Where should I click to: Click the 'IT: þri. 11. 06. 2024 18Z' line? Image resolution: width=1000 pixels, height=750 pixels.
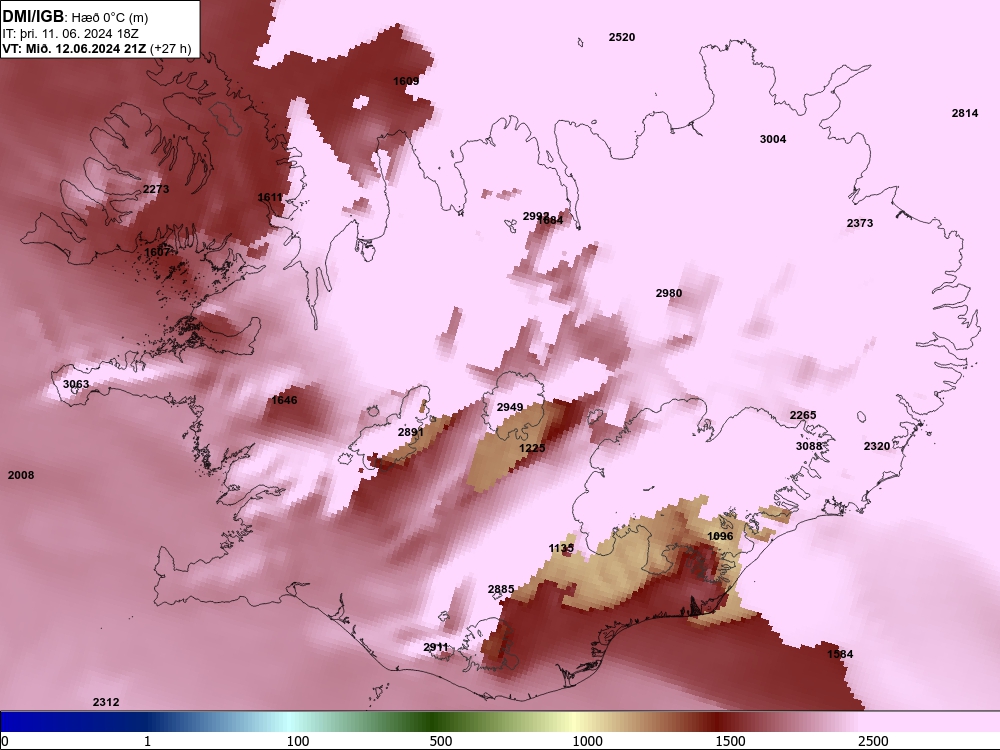click(70, 34)
